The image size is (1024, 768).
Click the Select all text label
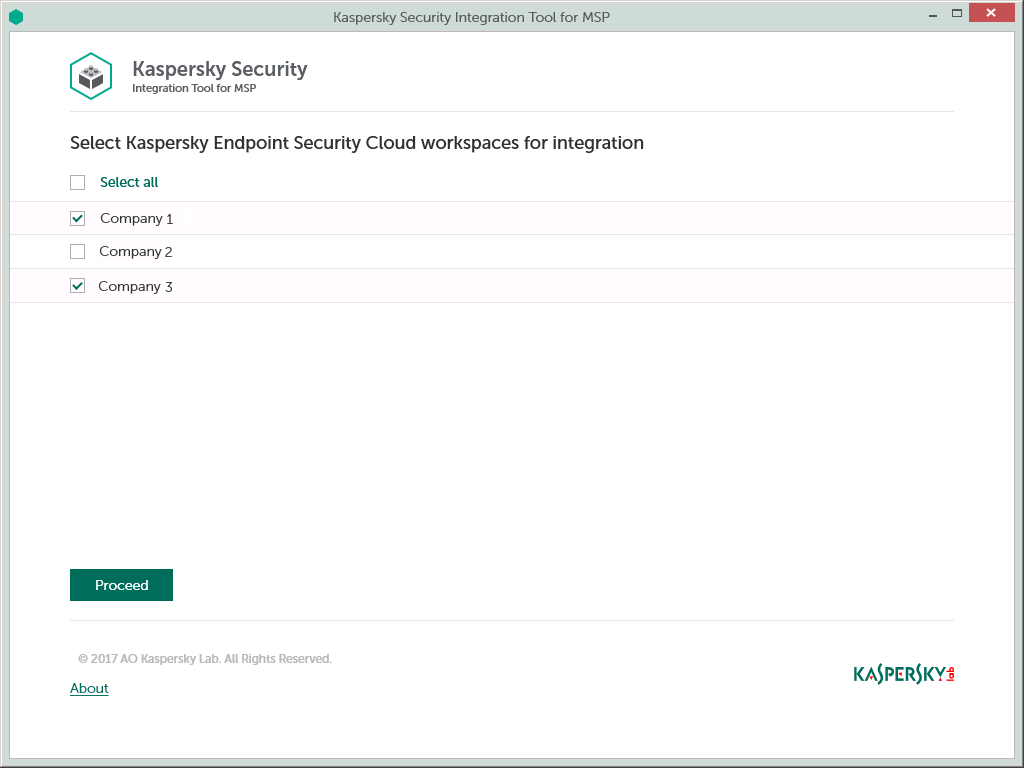point(129,182)
